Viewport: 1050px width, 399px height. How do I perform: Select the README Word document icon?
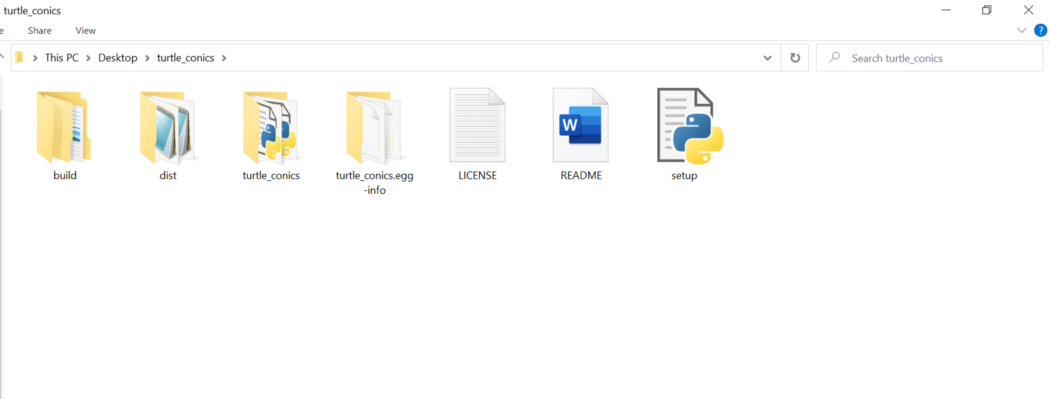click(x=581, y=125)
